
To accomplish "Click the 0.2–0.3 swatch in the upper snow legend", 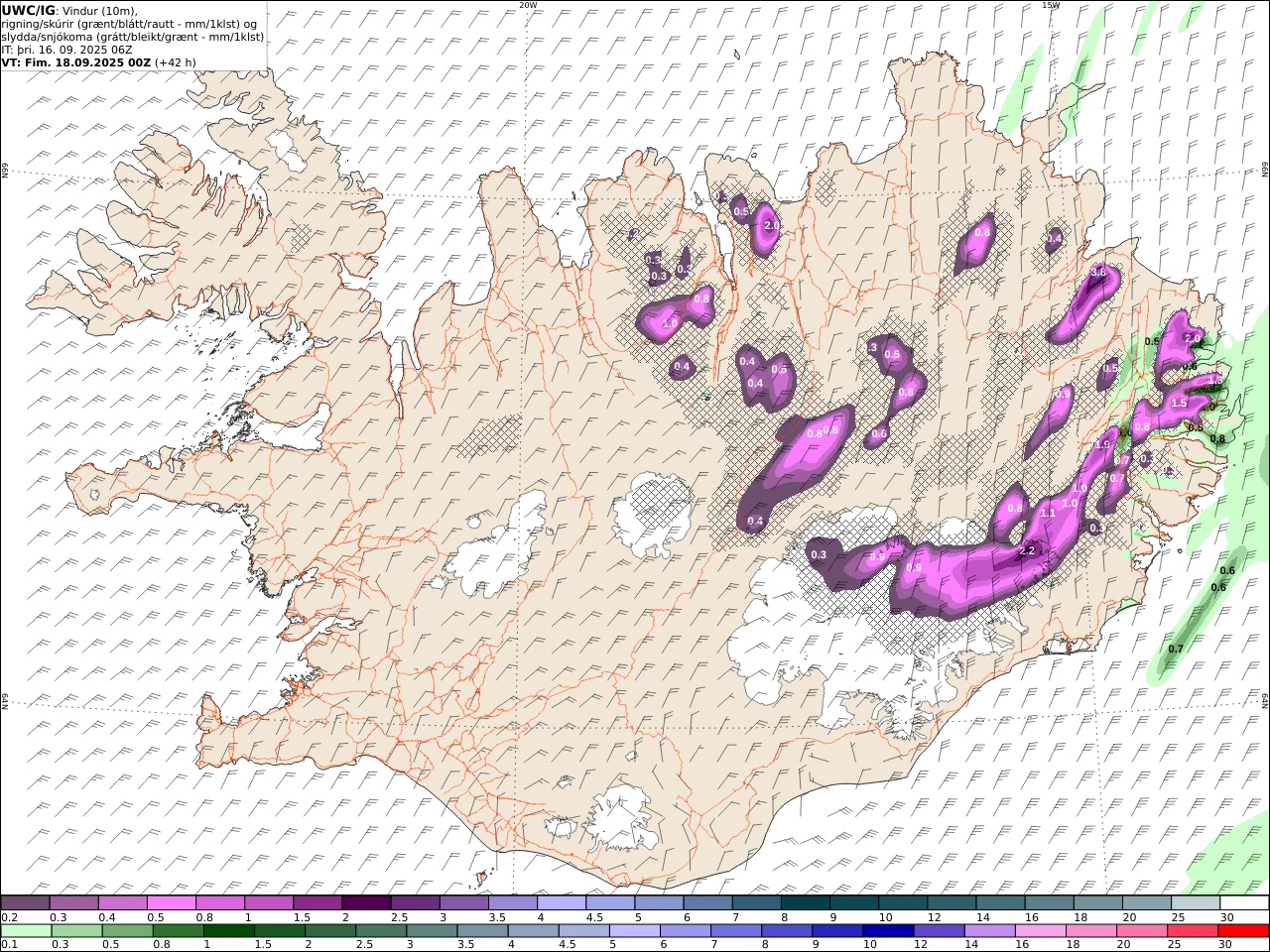I will [x=26, y=903].
